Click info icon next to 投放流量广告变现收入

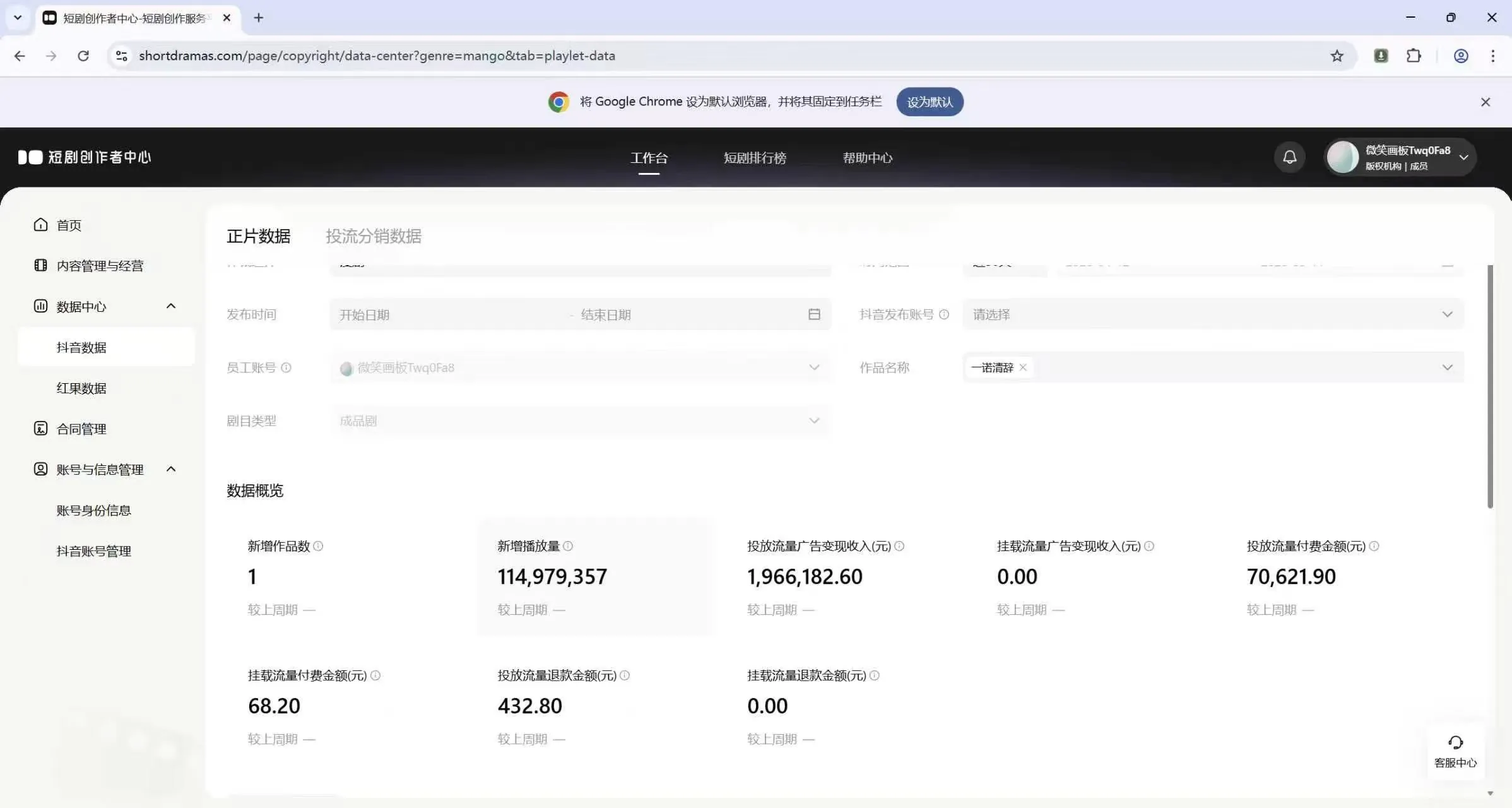(899, 546)
